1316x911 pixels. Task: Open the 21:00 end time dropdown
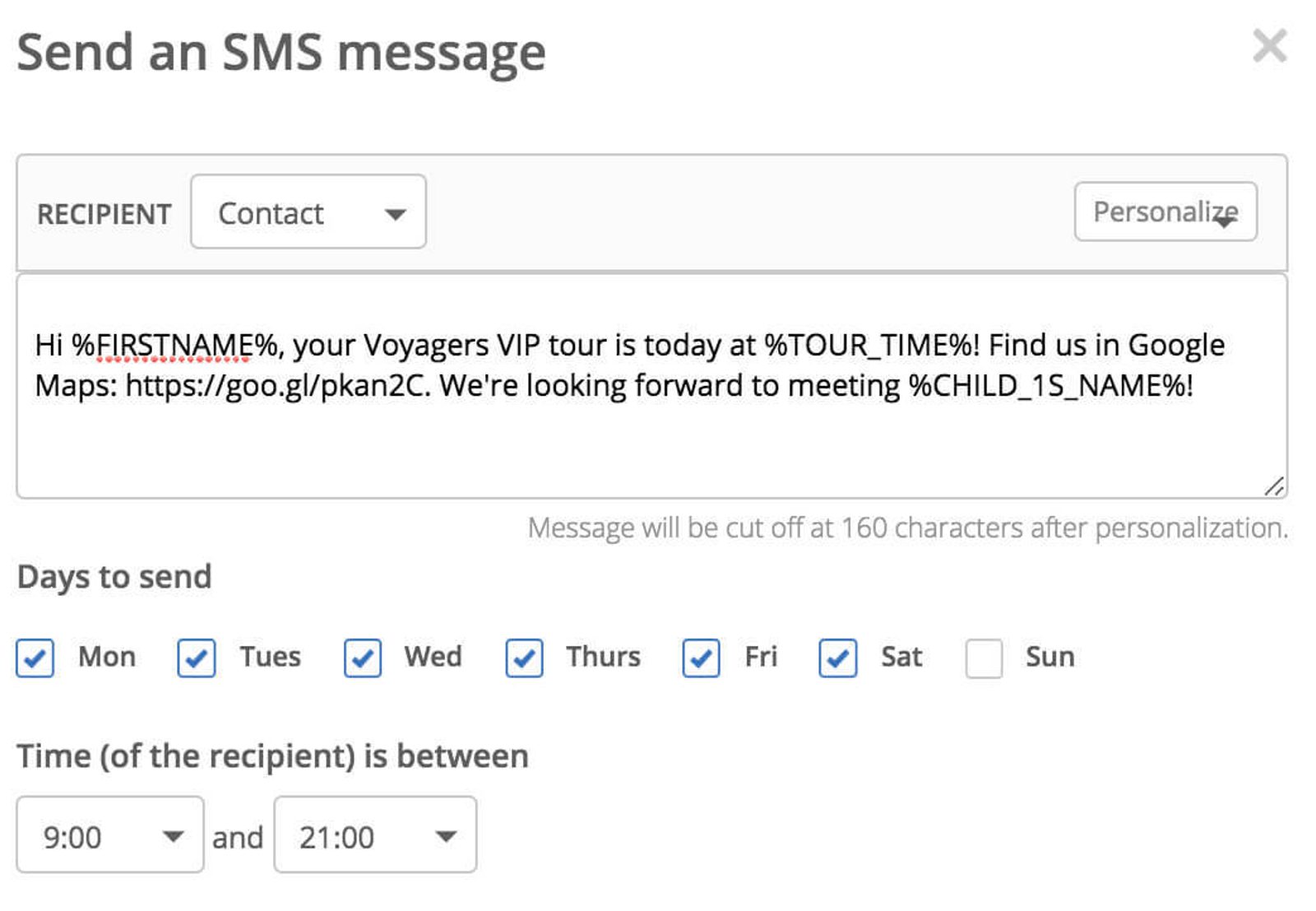(x=374, y=836)
